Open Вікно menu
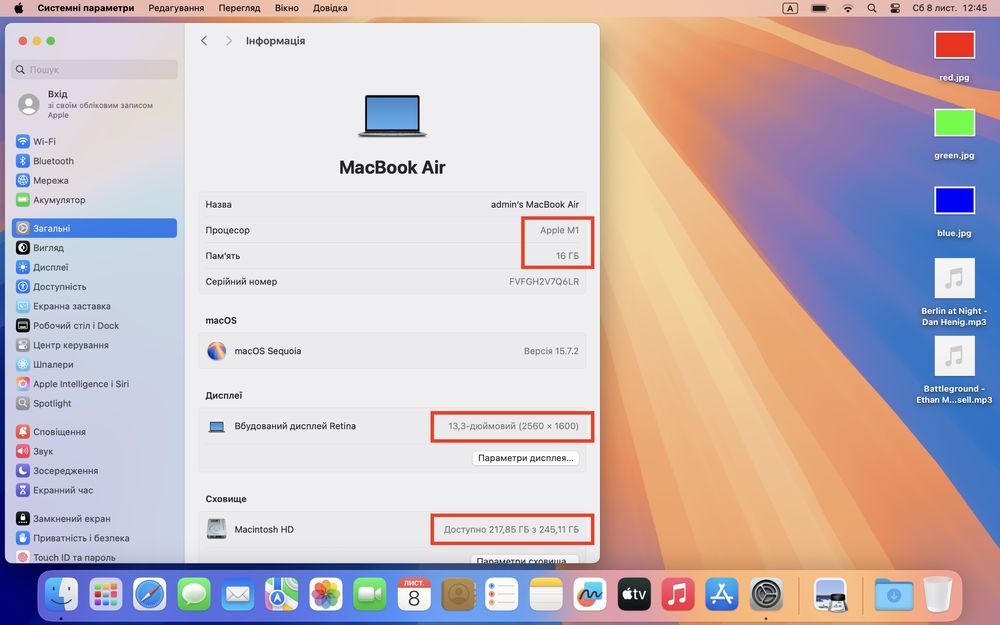This screenshot has height=625, width=1000. click(x=287, y=8)
